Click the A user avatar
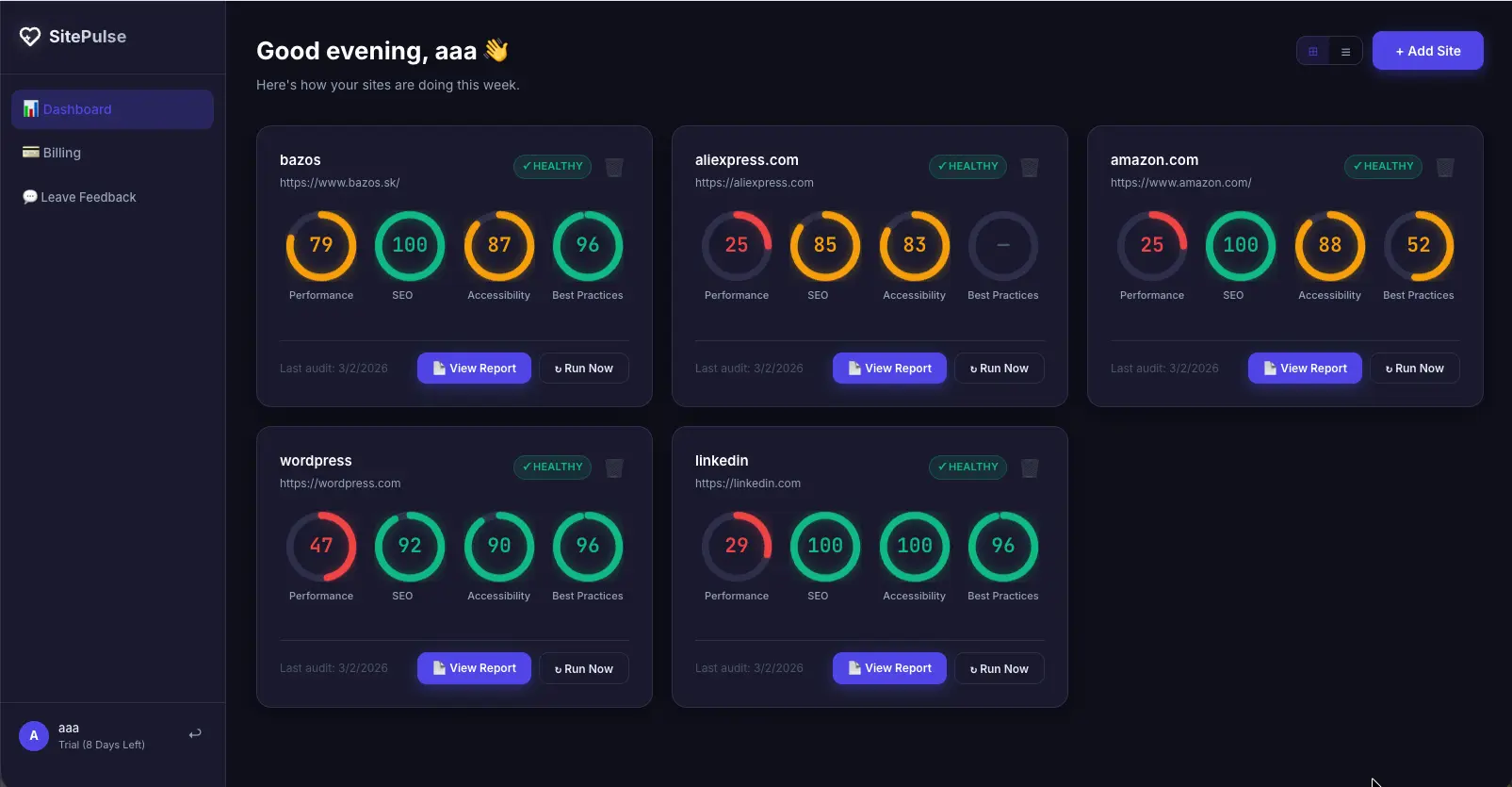1512x787 pixels. click(34, 735)
